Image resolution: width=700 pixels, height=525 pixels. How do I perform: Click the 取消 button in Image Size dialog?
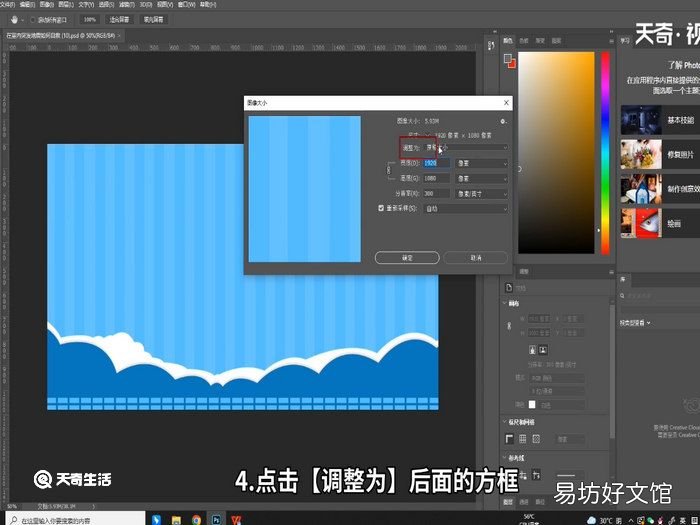tap(476, 258)
